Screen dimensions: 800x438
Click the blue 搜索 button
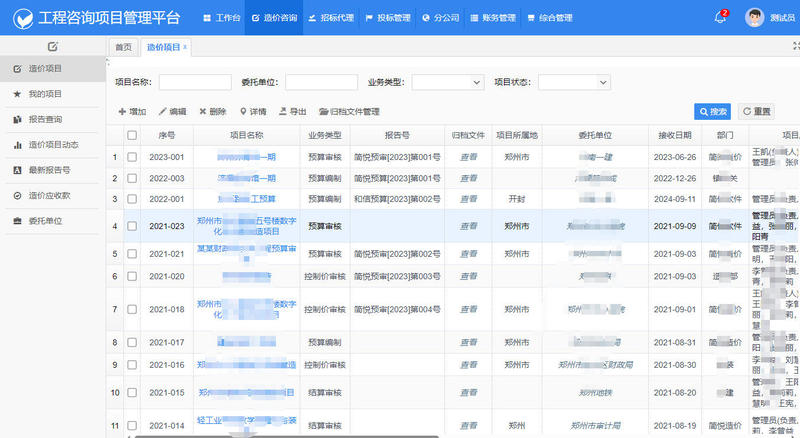click(x=712, y=111)
